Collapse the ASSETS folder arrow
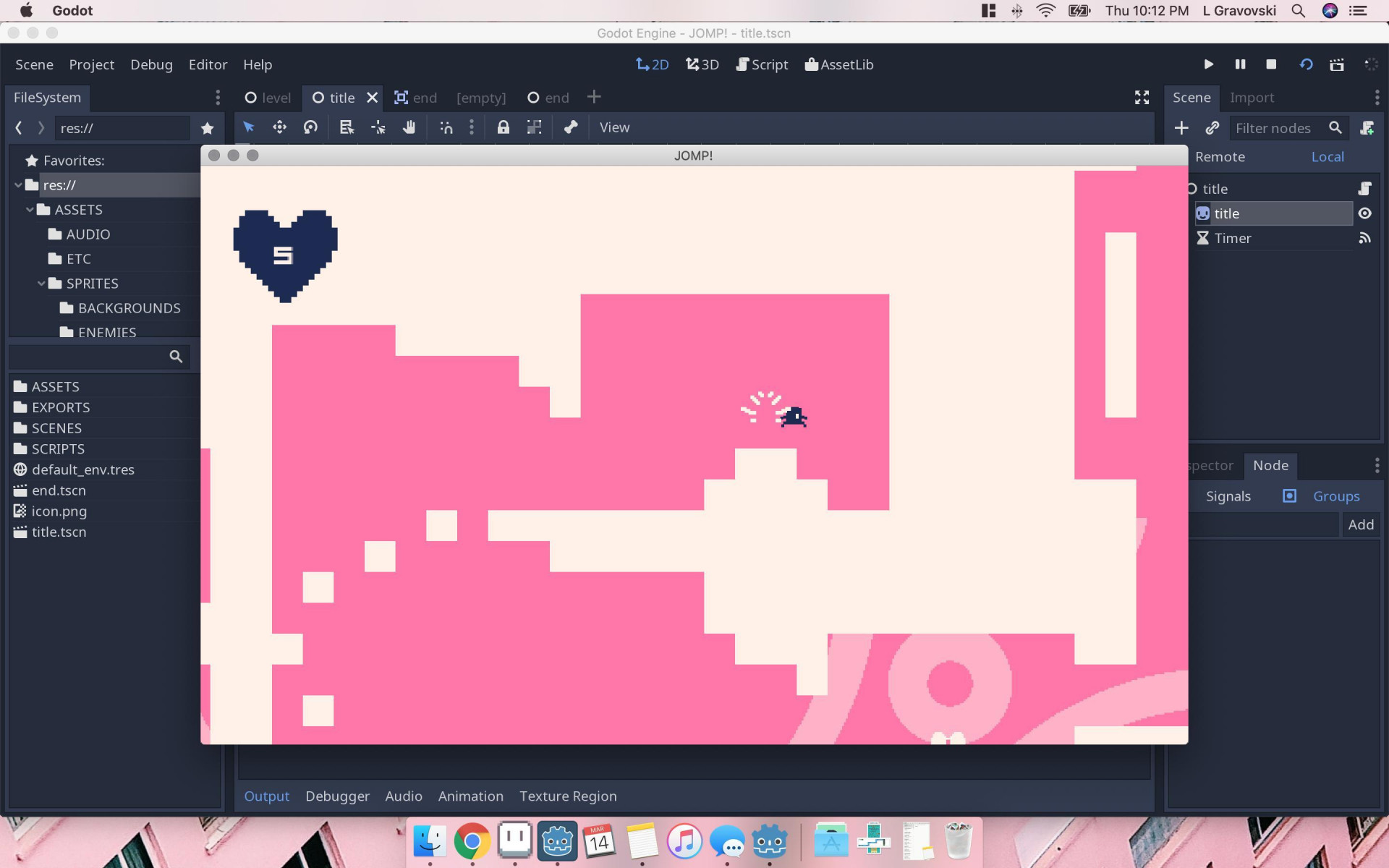 tap(30, 210)
